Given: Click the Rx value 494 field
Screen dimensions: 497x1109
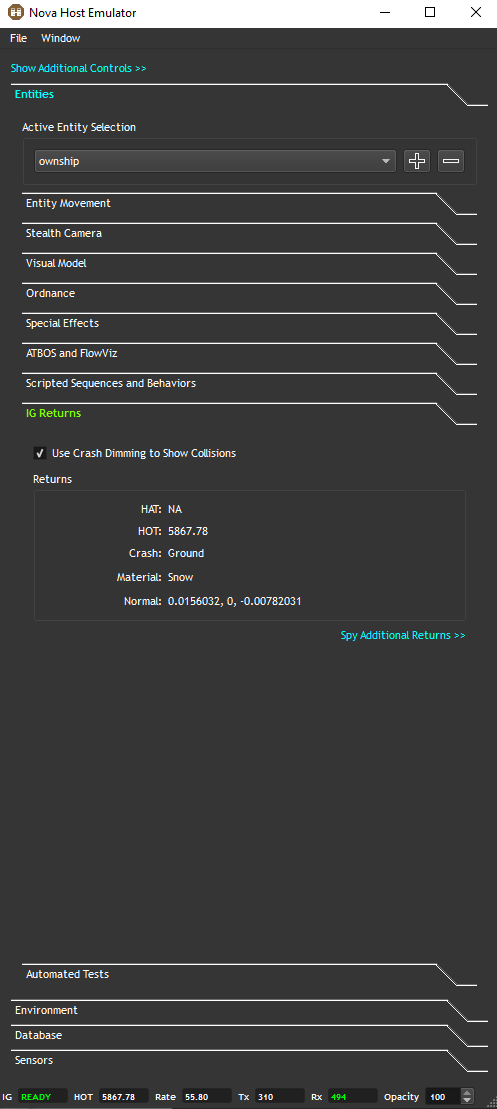Looking at the screenshot, I should tap(353, 1097).
